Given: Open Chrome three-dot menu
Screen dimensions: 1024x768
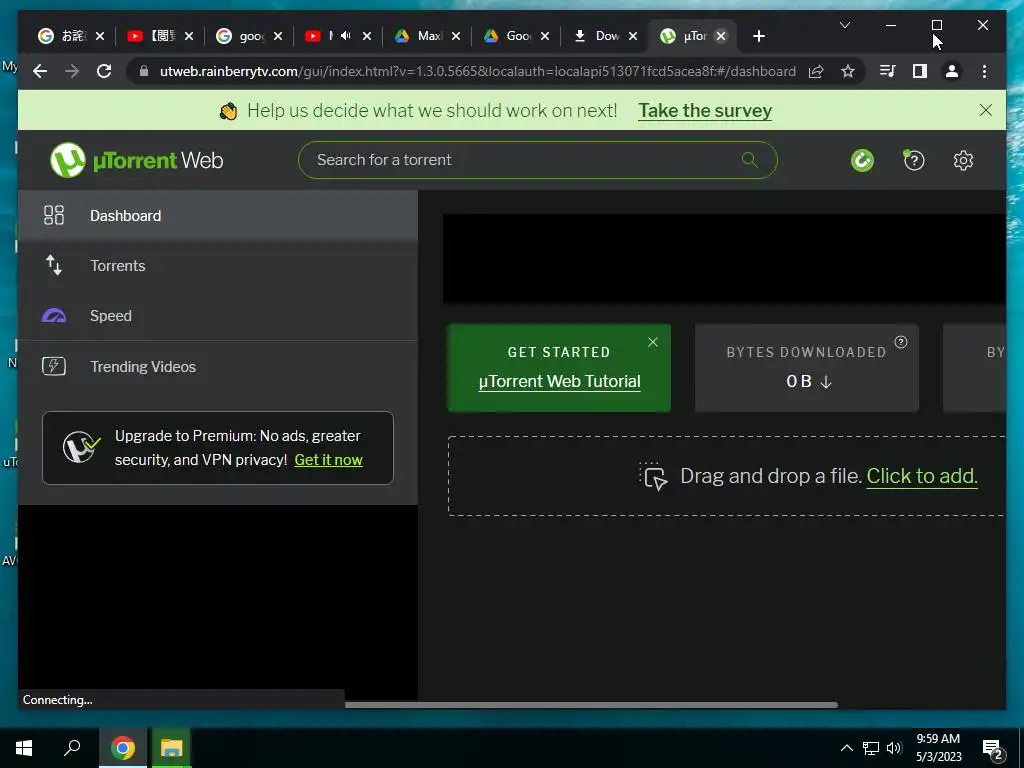Looking at the screenshot, I should [x=984, y=71].
